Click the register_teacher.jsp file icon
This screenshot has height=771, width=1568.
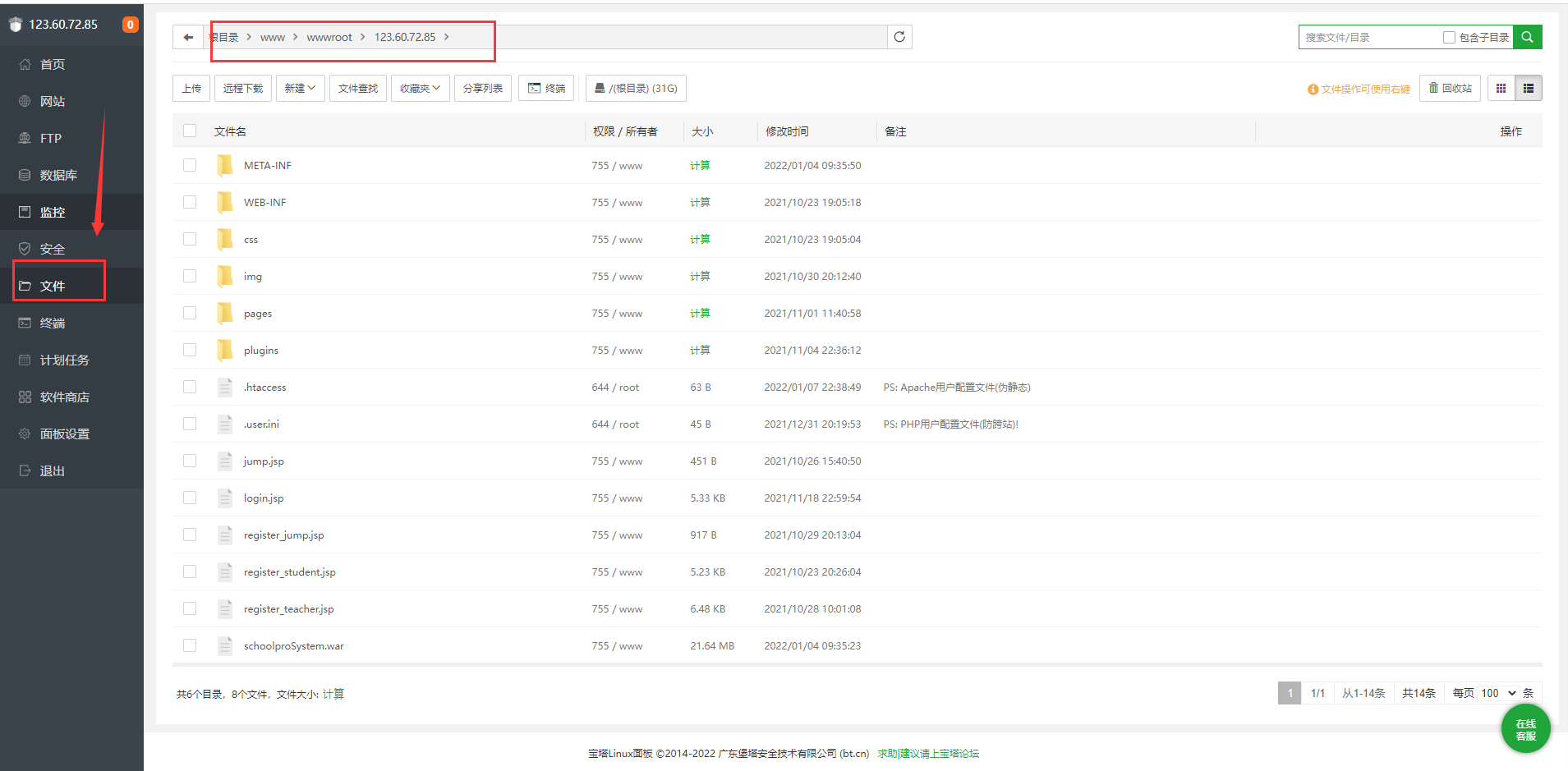(225, 608)
